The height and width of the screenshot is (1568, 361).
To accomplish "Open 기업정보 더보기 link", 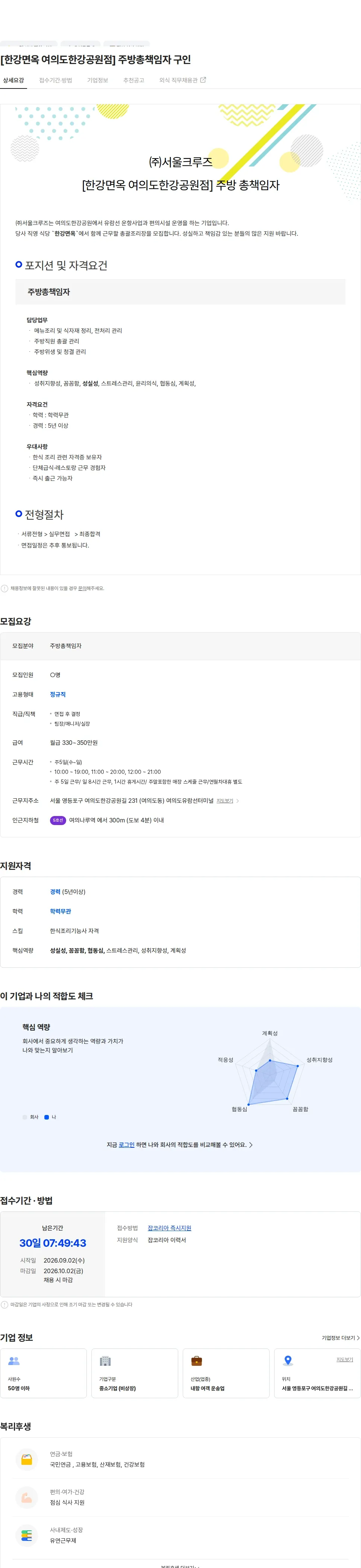I will coord(340,1338).
